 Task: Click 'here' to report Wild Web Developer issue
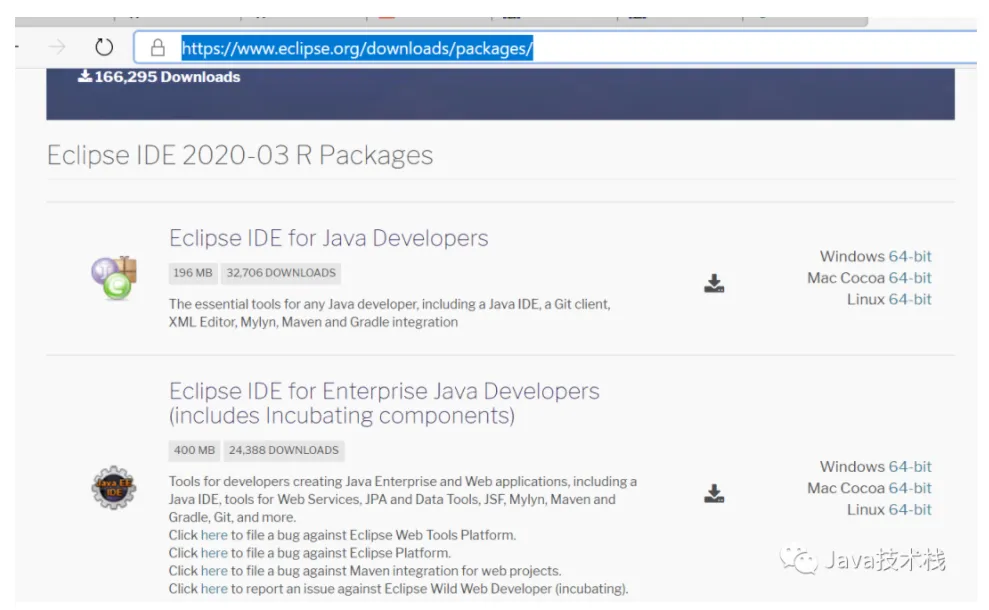pos(214,589)
